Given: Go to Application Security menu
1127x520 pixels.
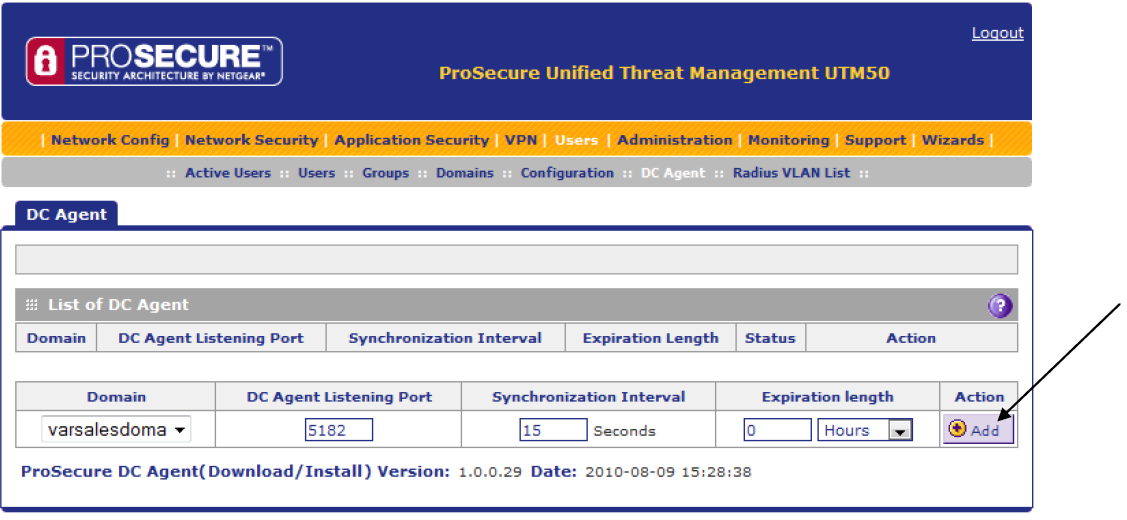Looking at the screenshot, I should pyautogui.click(x=411, y=140).
